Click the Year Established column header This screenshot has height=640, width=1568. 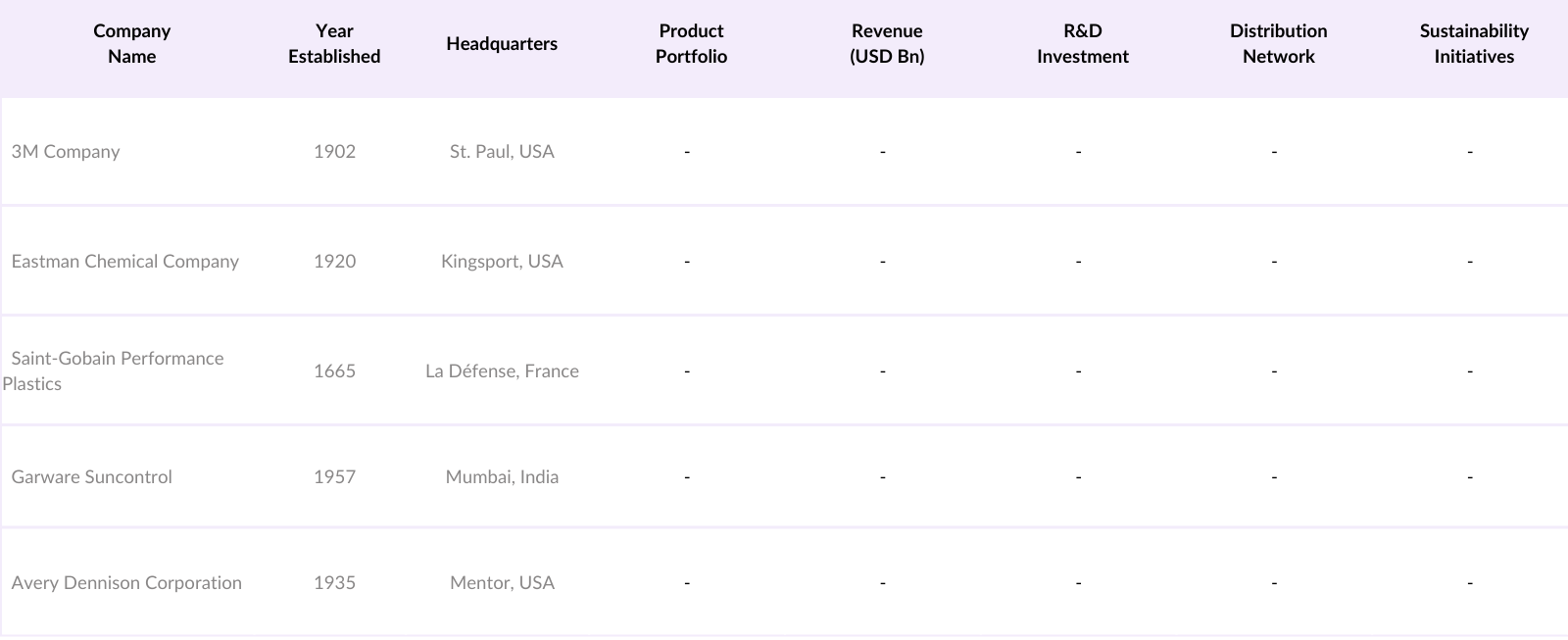tap(334, 44)
